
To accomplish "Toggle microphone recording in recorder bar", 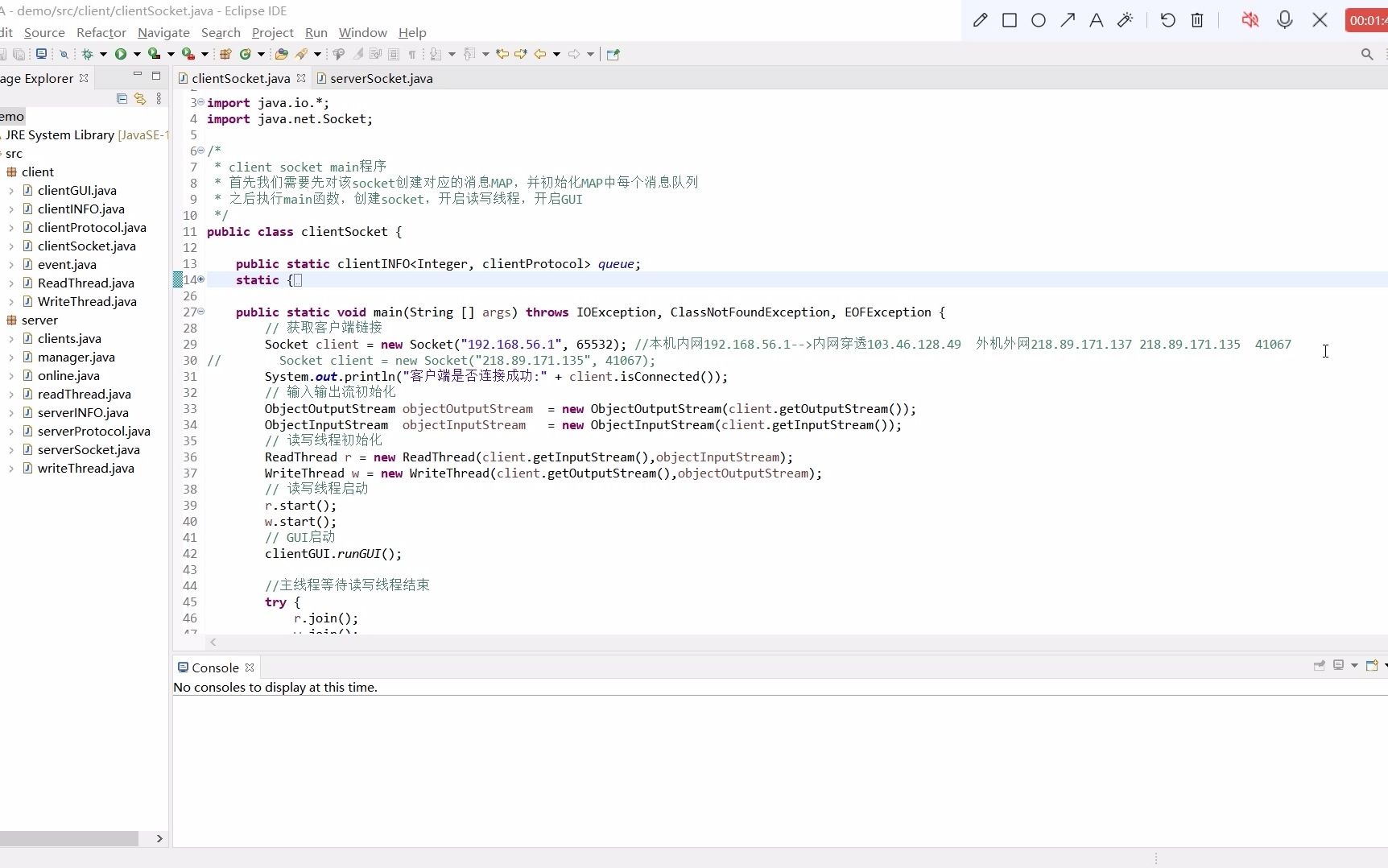I will click(x=1285, y=20).
